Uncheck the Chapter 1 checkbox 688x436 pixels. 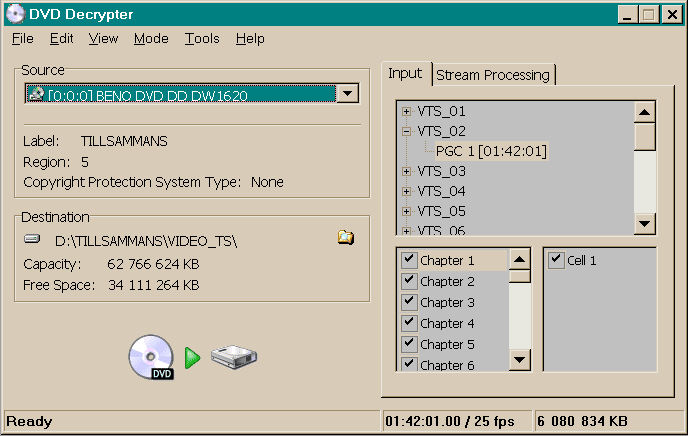(408, 260)
